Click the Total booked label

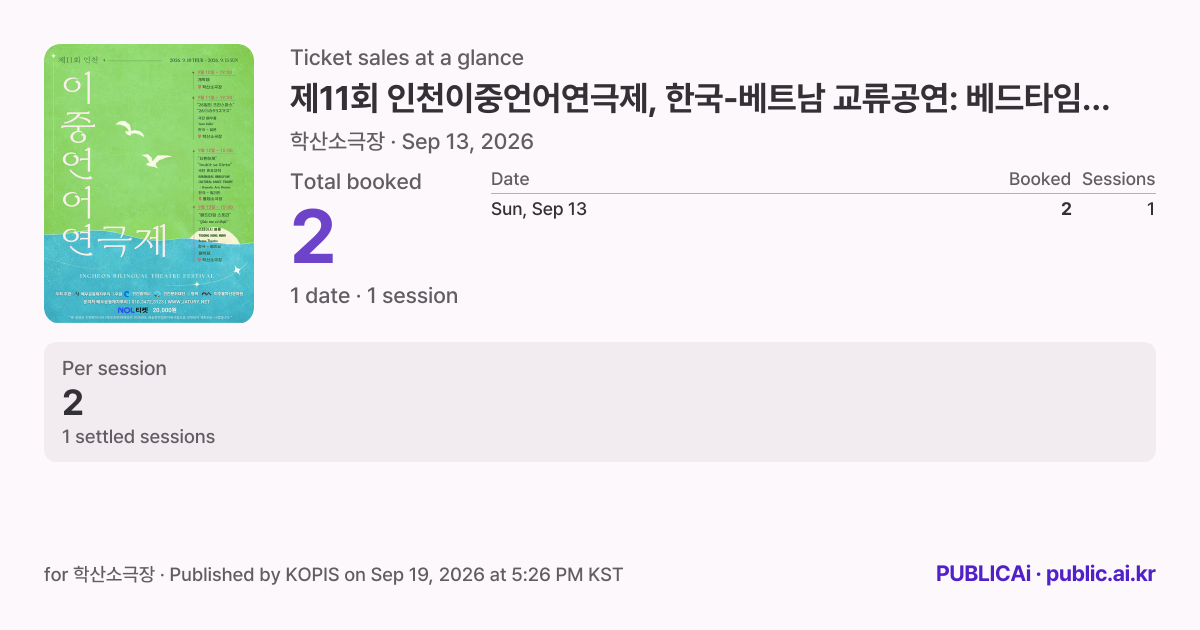(x=356, y=181)
